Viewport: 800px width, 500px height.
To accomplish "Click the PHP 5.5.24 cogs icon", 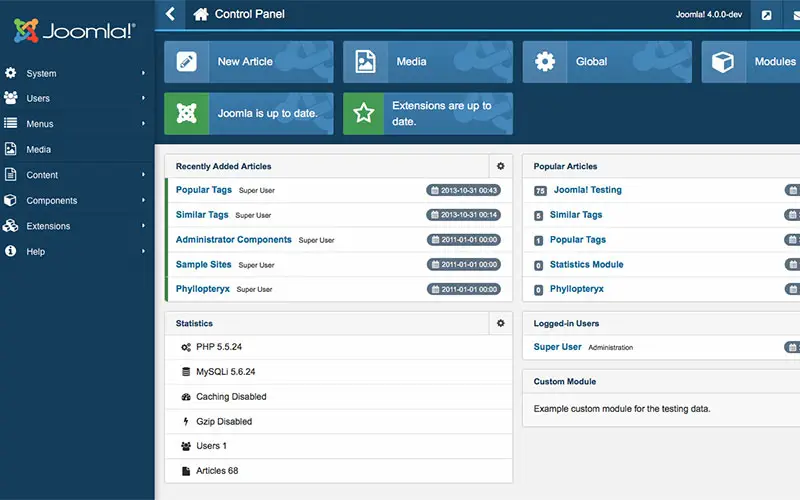I will 186,347.
